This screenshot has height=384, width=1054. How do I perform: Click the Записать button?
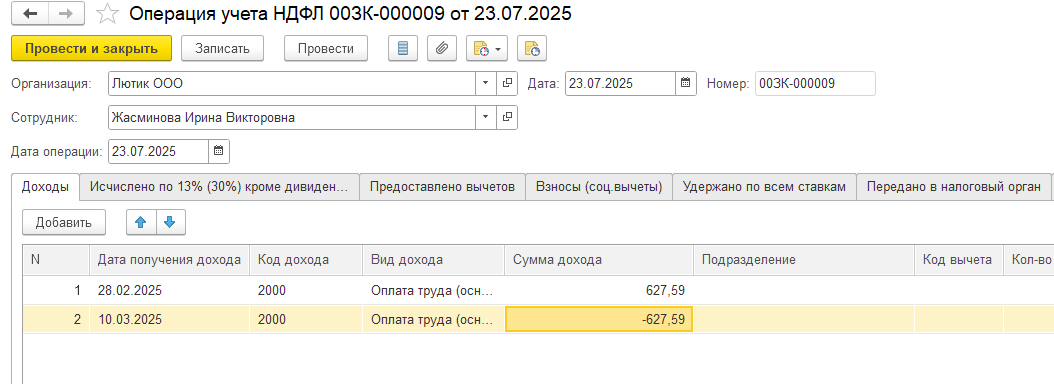222,48
